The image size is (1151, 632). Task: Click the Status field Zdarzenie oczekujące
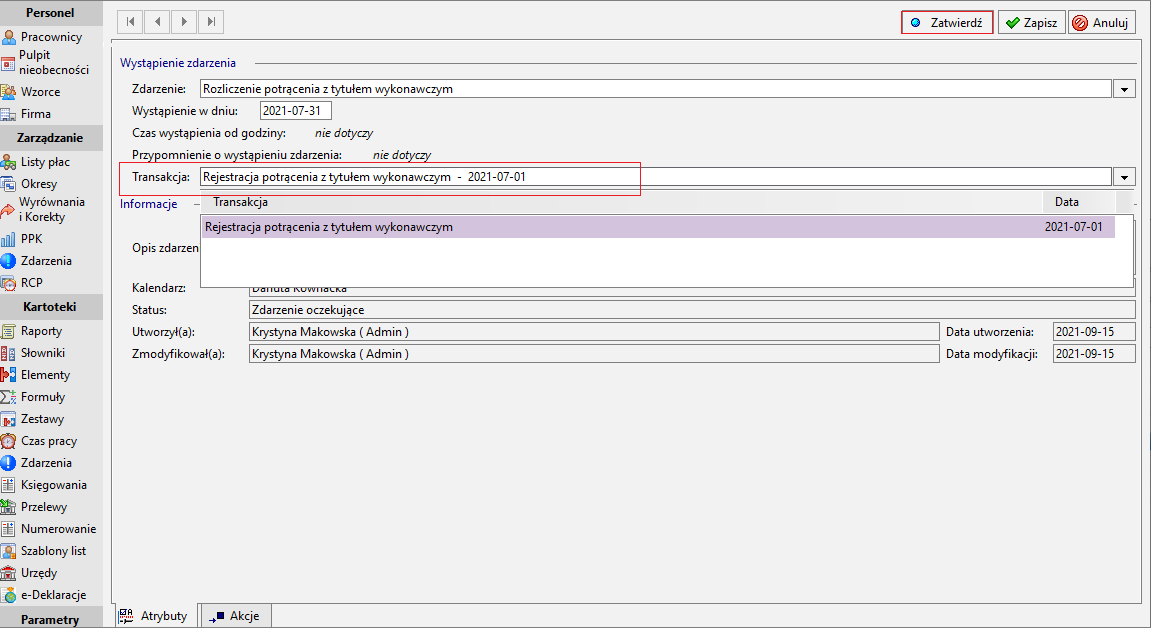(692, 310)
